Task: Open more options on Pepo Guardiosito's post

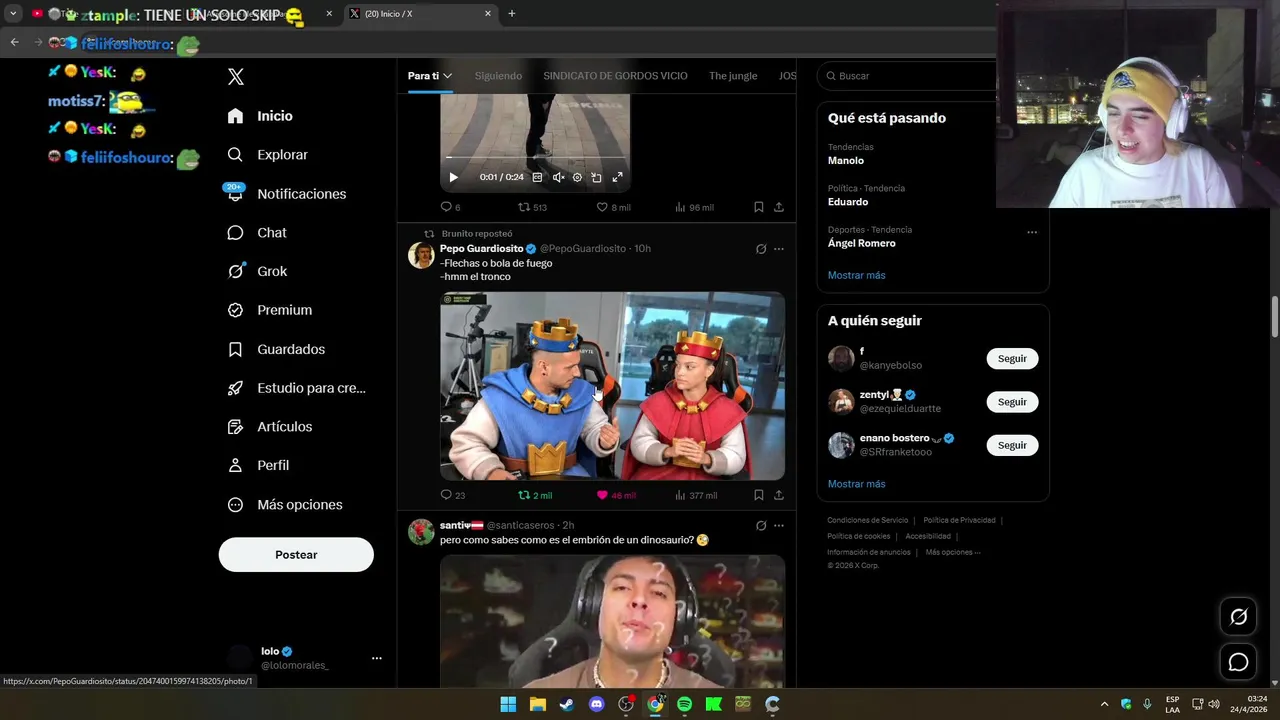Action: (779, 249)
